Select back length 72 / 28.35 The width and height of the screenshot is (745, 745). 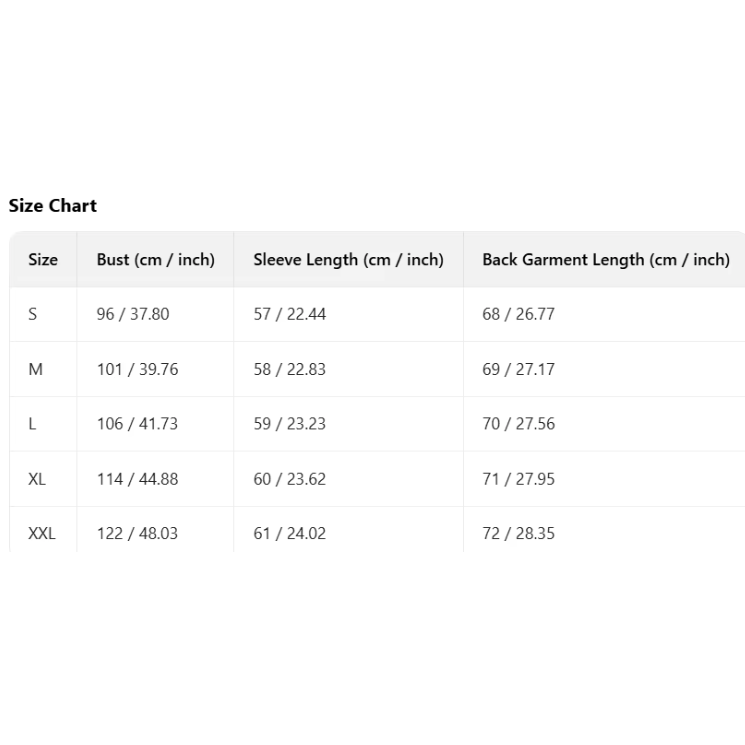point(518,533)
